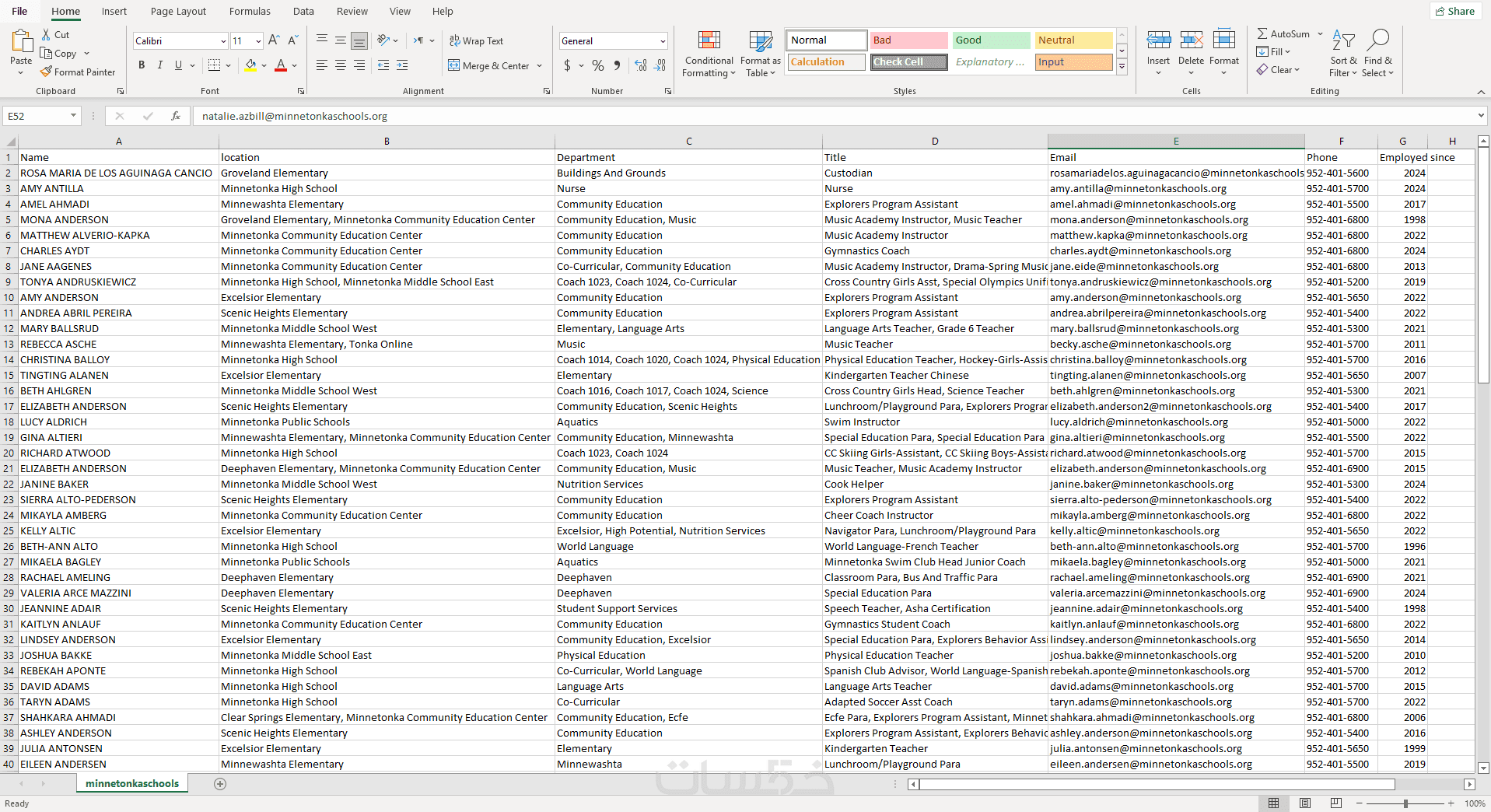This screenshot has width=1491, height=812.
Task: Open Conditional Formatting menu
Action: click(709, 54)
